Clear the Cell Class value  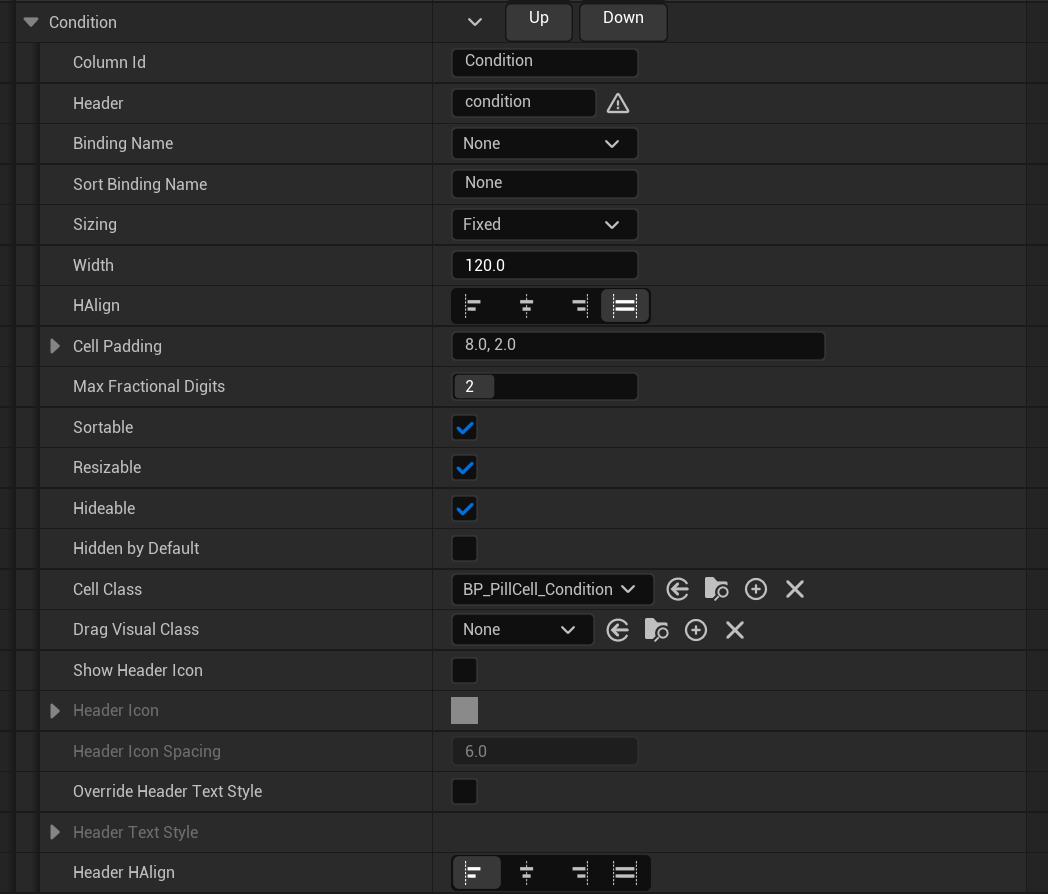(795, 589)
